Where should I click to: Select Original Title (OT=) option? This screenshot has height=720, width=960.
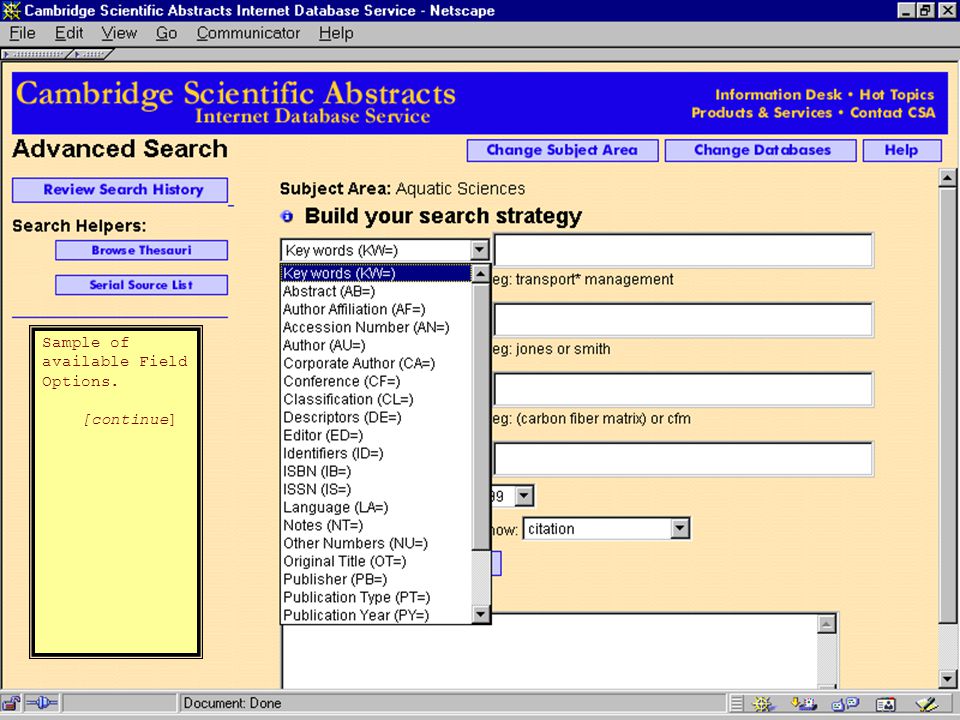tap(377, 561)
